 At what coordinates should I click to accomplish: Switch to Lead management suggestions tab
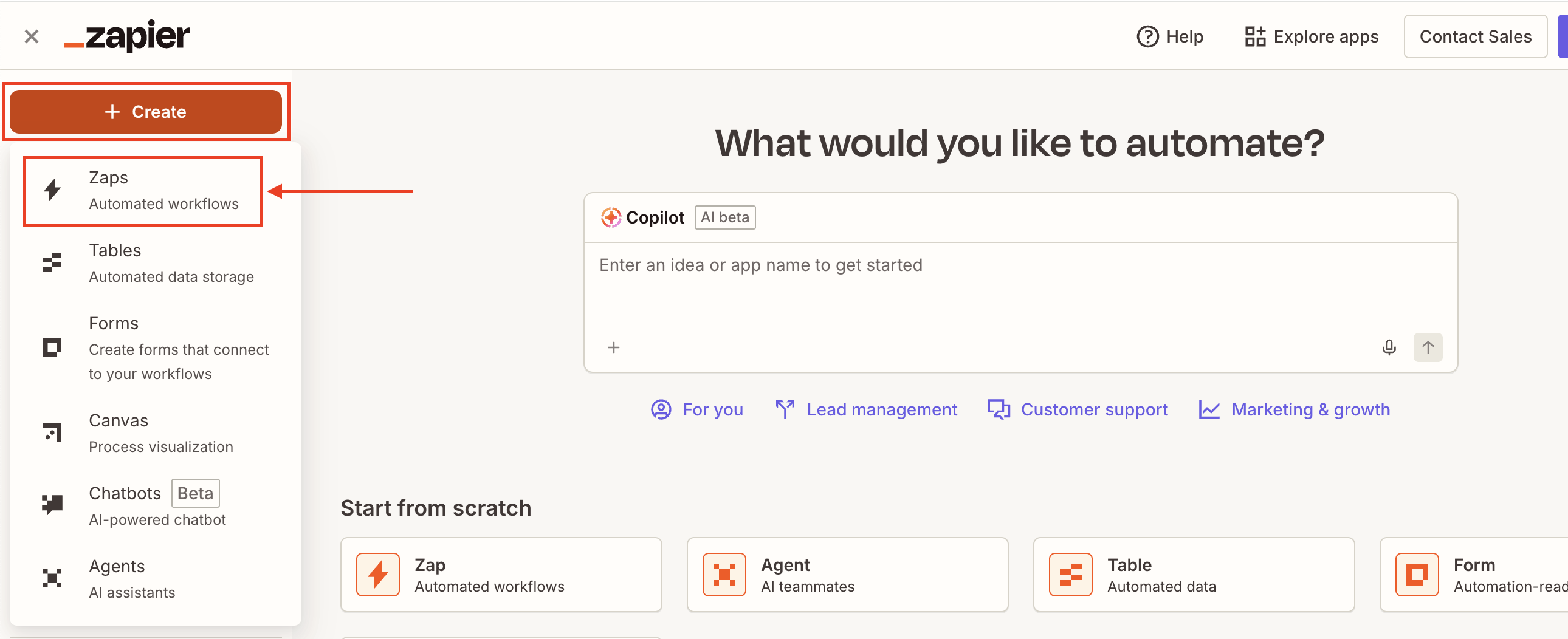tap(867, 409)
